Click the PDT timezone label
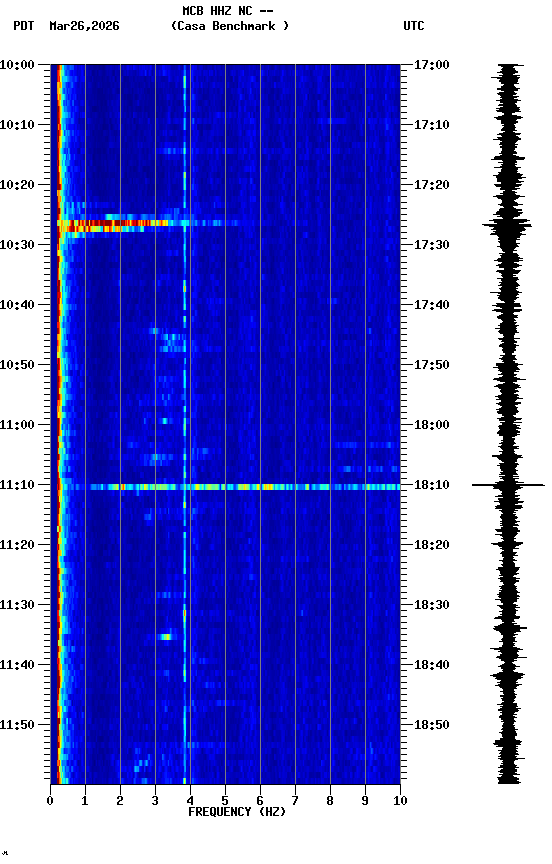Viewport: 552px width, 864px height. pos(24,26)
